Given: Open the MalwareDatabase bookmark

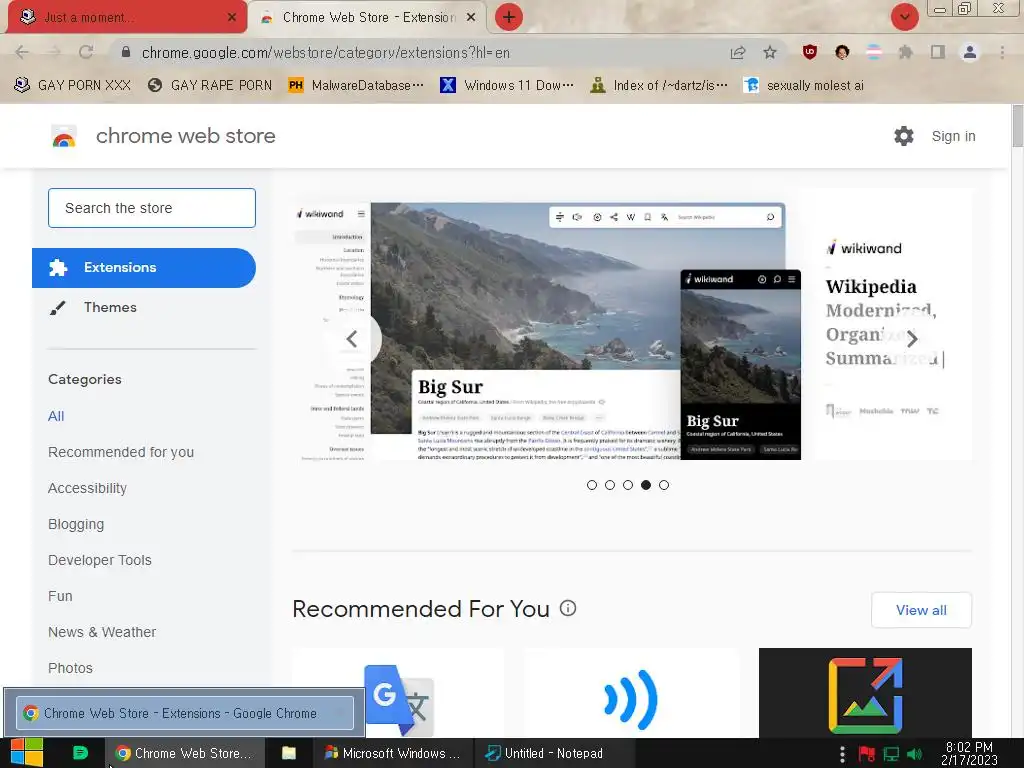Looking at the screenshot, I should (357, 86).
